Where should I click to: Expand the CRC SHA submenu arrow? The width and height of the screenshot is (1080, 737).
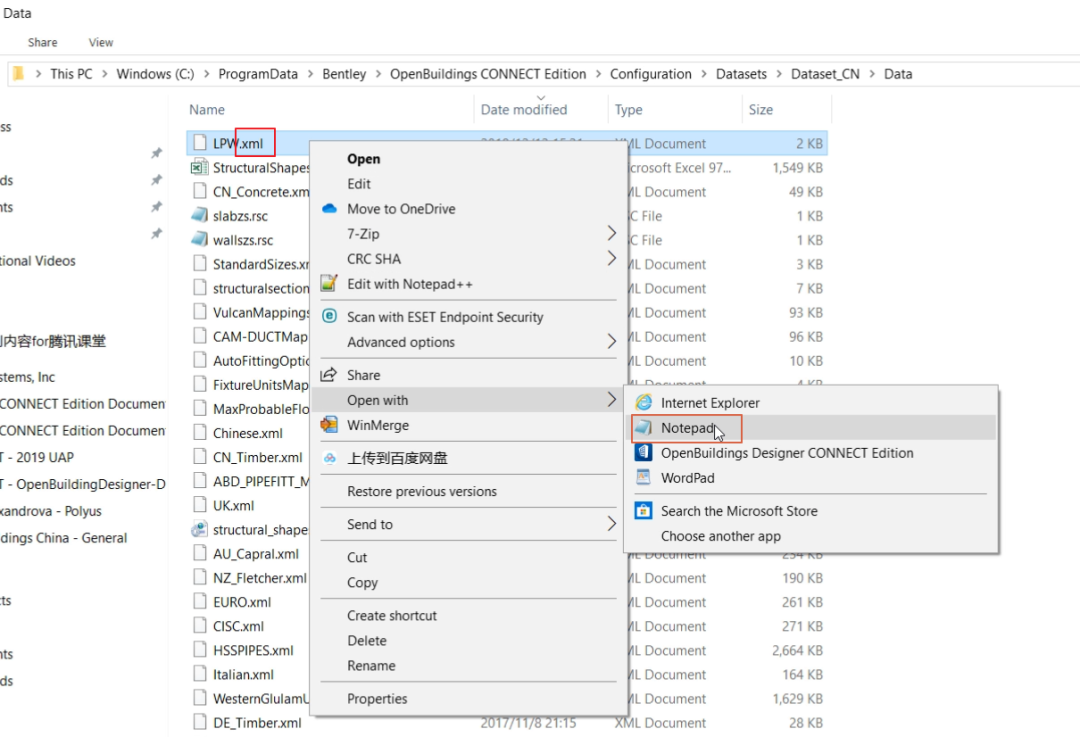(612, 258)
